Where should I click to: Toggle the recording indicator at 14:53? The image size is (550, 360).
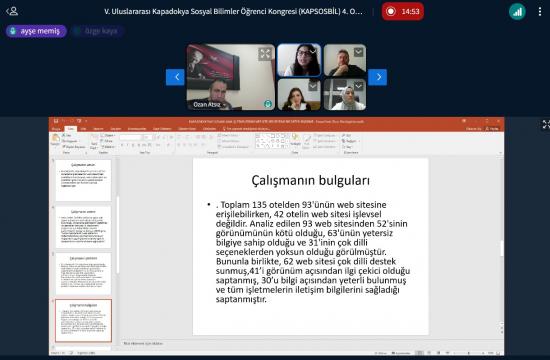point(403,12)
